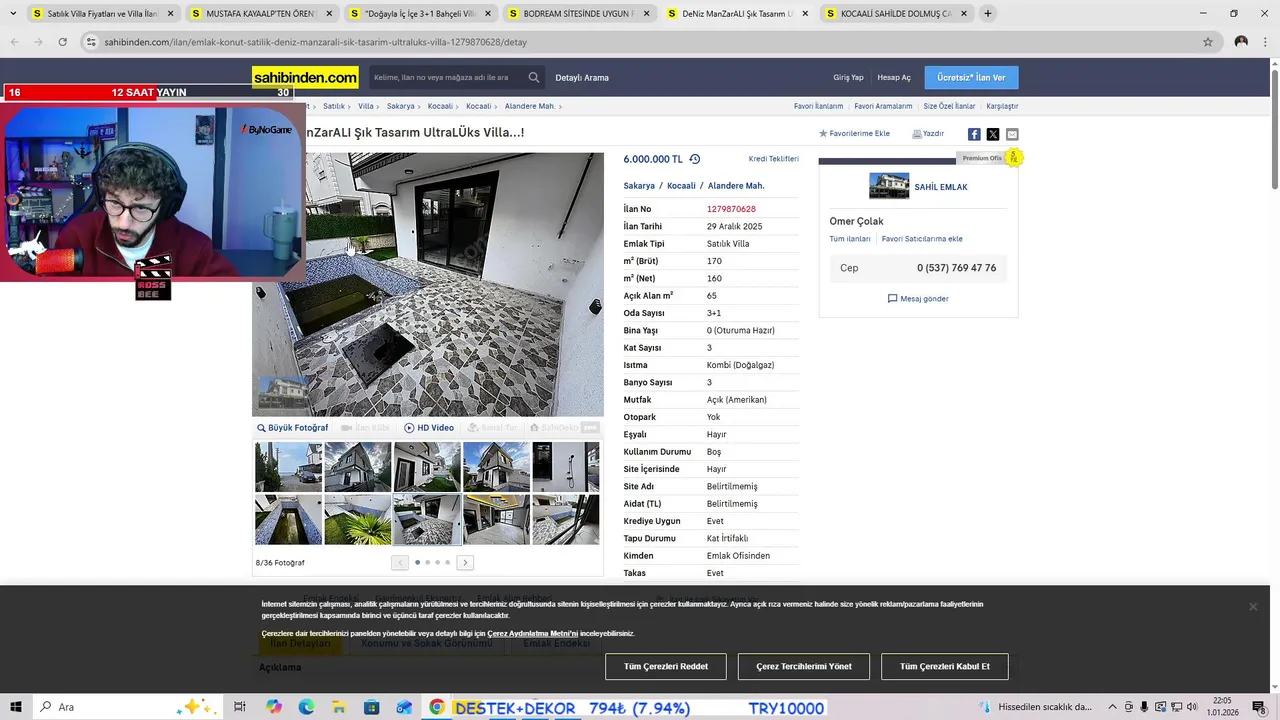The width and height of the screenshot is (1280, 720).
Task: Show previous main photo with left arrow
Action: click(261, 293)
